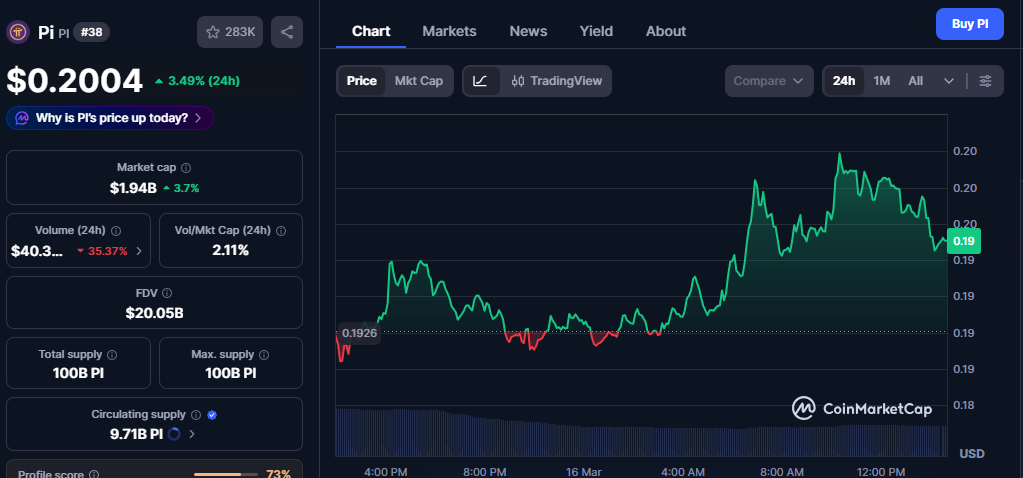Click the 0.1926 opening price label

tap(359, 333)
